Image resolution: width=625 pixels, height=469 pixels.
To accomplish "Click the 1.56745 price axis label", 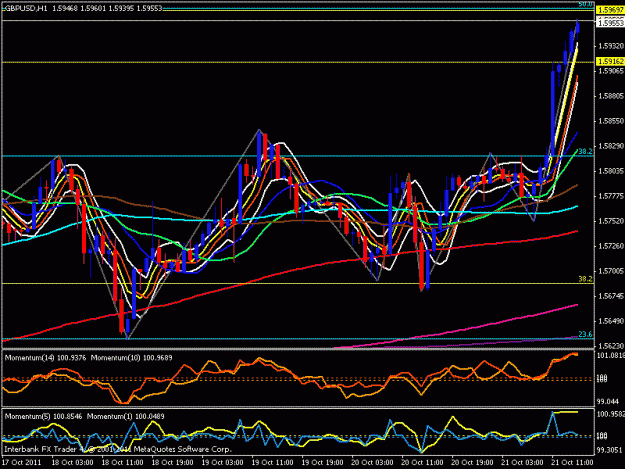I will coord(611,296).
